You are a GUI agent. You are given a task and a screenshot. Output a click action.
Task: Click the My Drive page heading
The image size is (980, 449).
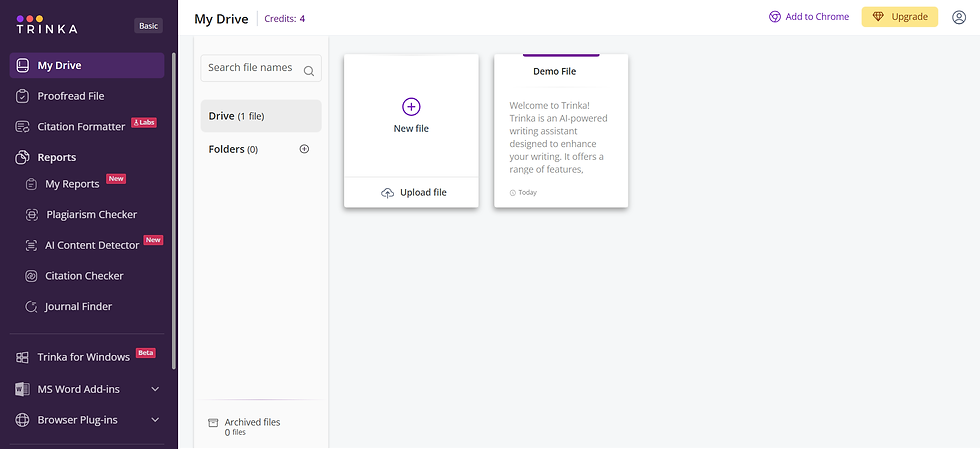tap(221, 19)
